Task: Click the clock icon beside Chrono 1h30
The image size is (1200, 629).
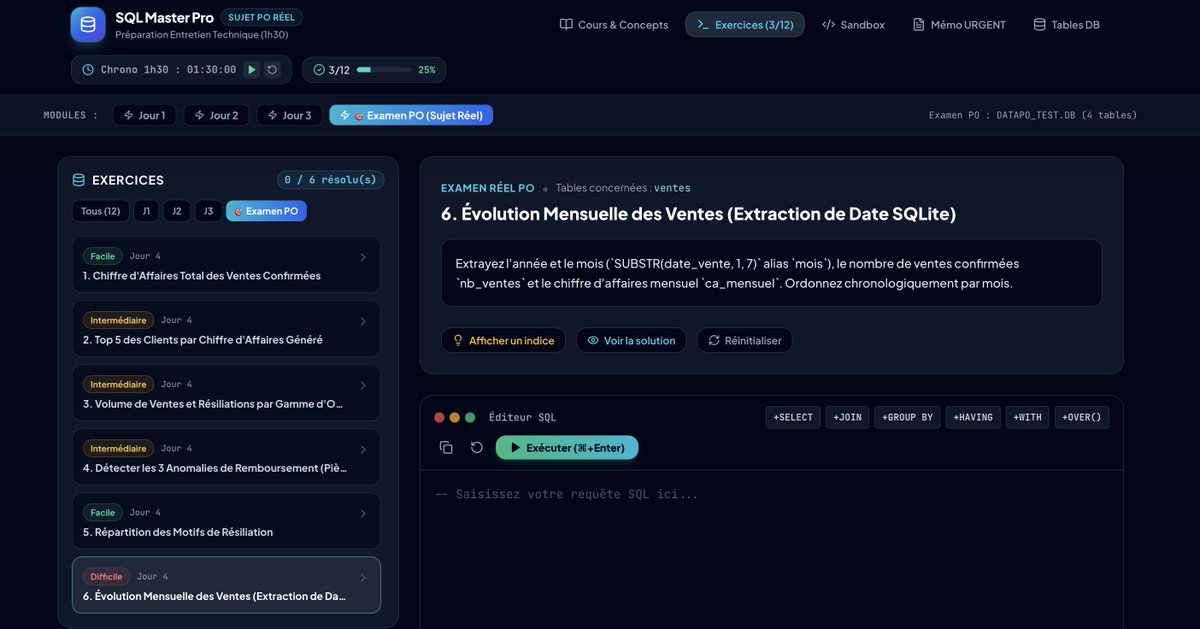Action: (88, 70)
